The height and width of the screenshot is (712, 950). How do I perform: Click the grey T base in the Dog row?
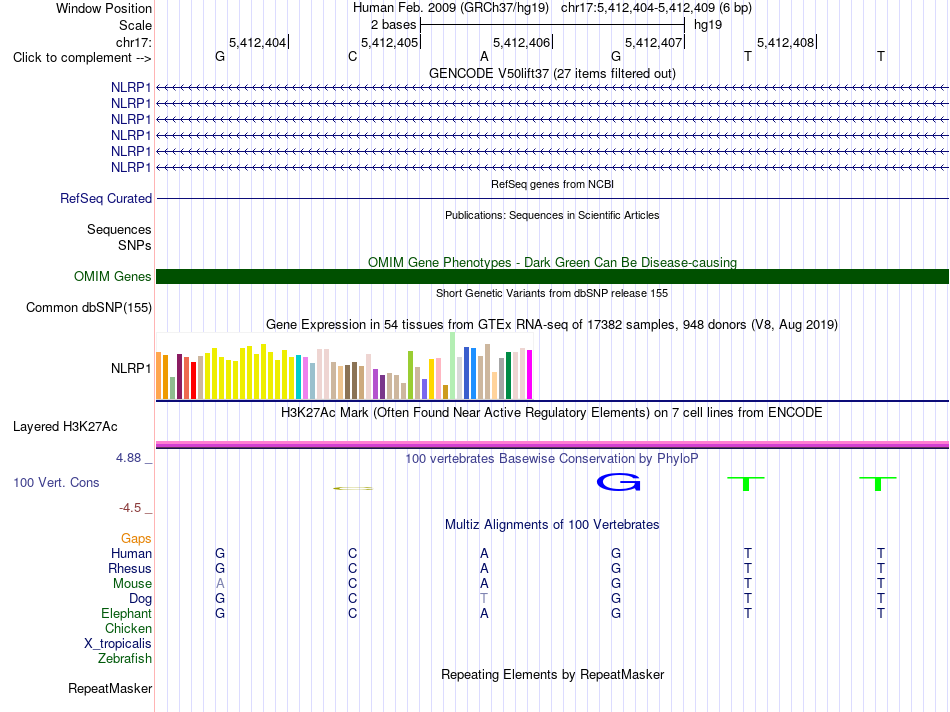click(483, 599)
